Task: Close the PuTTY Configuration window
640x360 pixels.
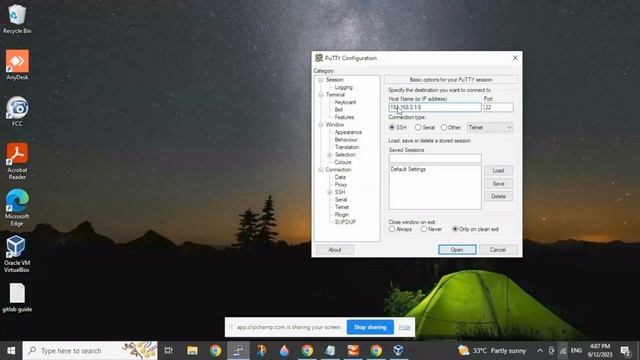Action: tap(515, 58)
